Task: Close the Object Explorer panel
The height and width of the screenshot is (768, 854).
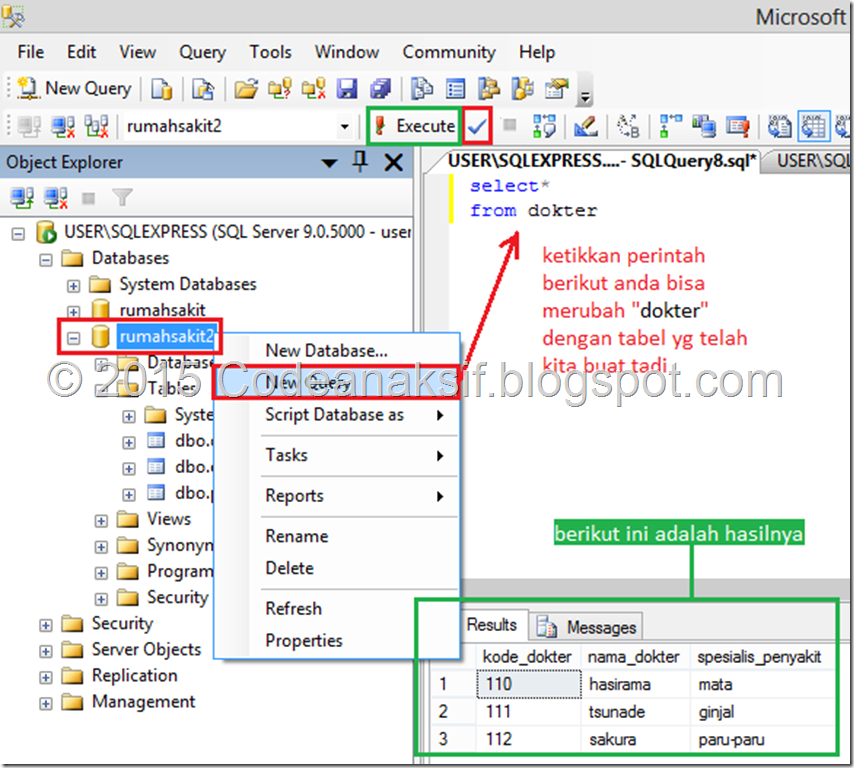Action: point(393,162)
